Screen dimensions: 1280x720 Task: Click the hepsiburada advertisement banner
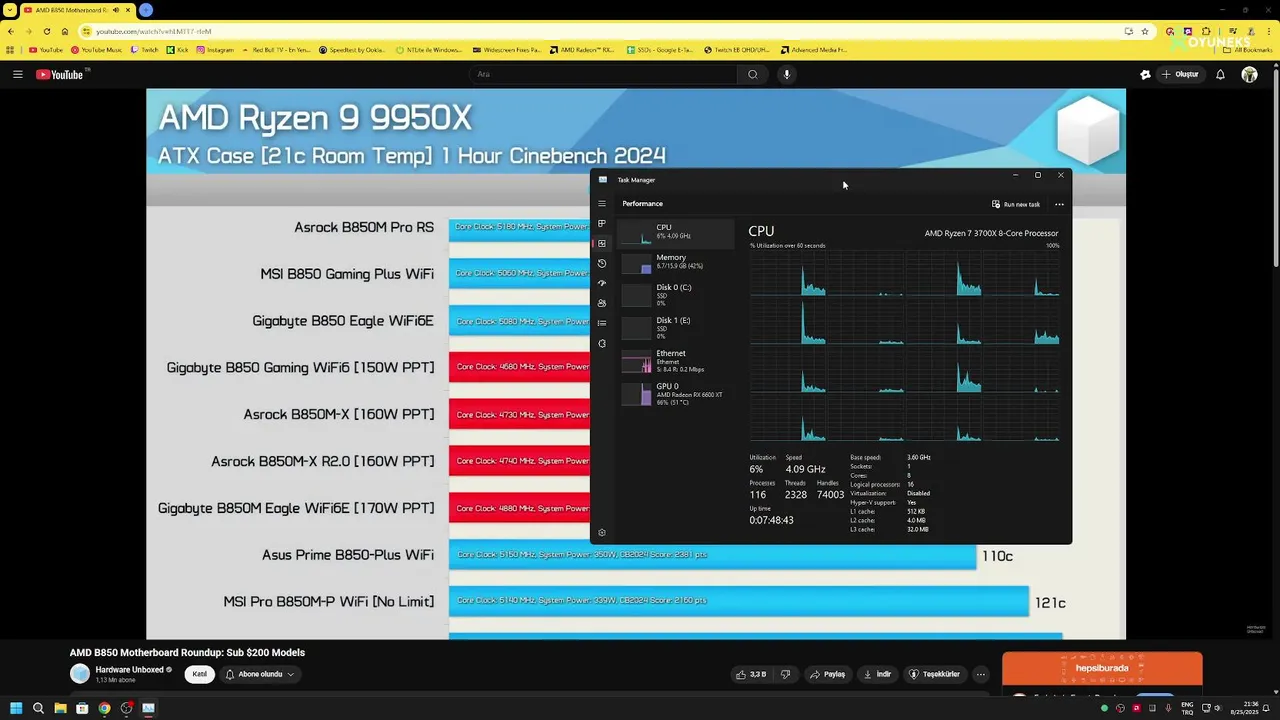pos(1102,668)
